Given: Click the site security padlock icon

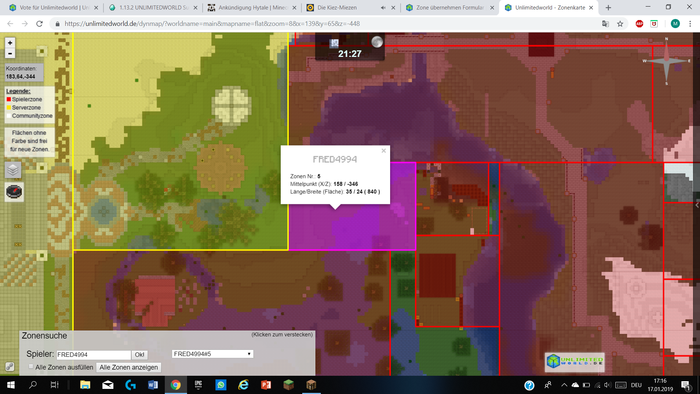Looking at the screenshot, I should click(x=57, y=24).
